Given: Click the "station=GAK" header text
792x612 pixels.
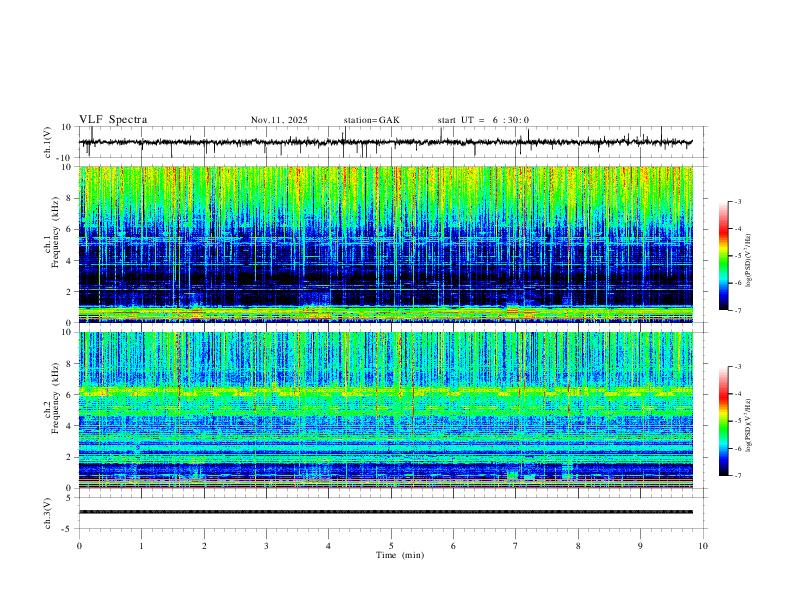Looking at the screenshot, I should click(371, 120).
